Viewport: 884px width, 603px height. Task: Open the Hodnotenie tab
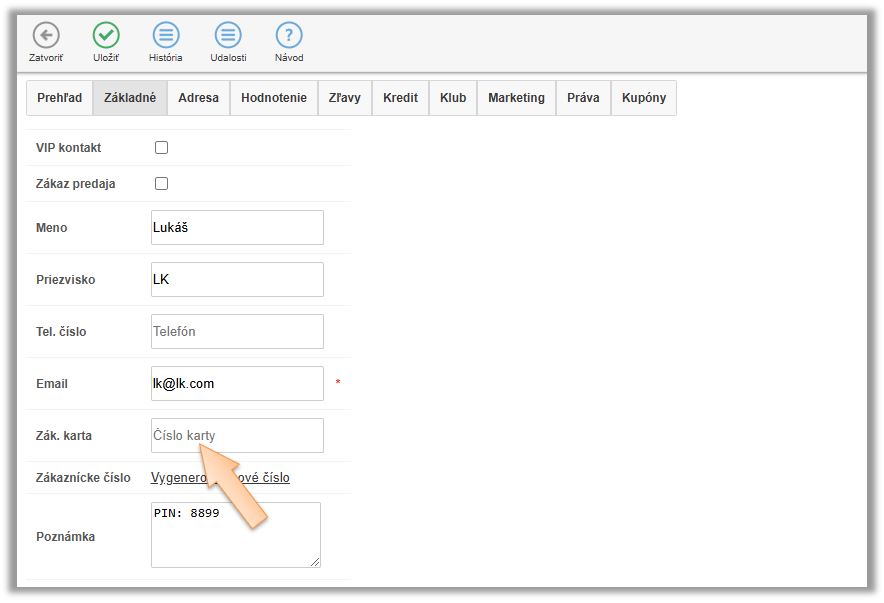tap(274, 98)
